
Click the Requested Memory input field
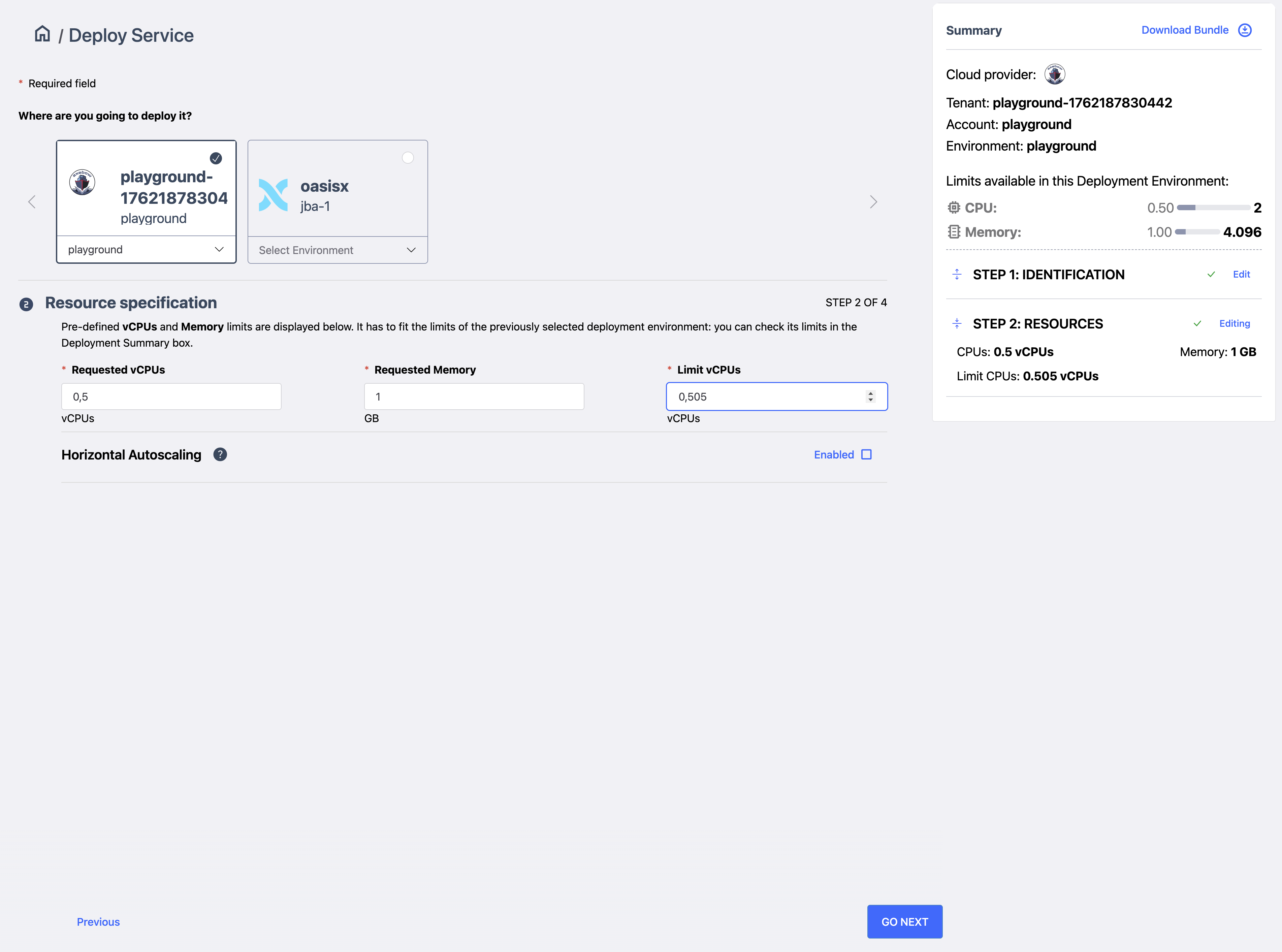click(x=474, y=396)
